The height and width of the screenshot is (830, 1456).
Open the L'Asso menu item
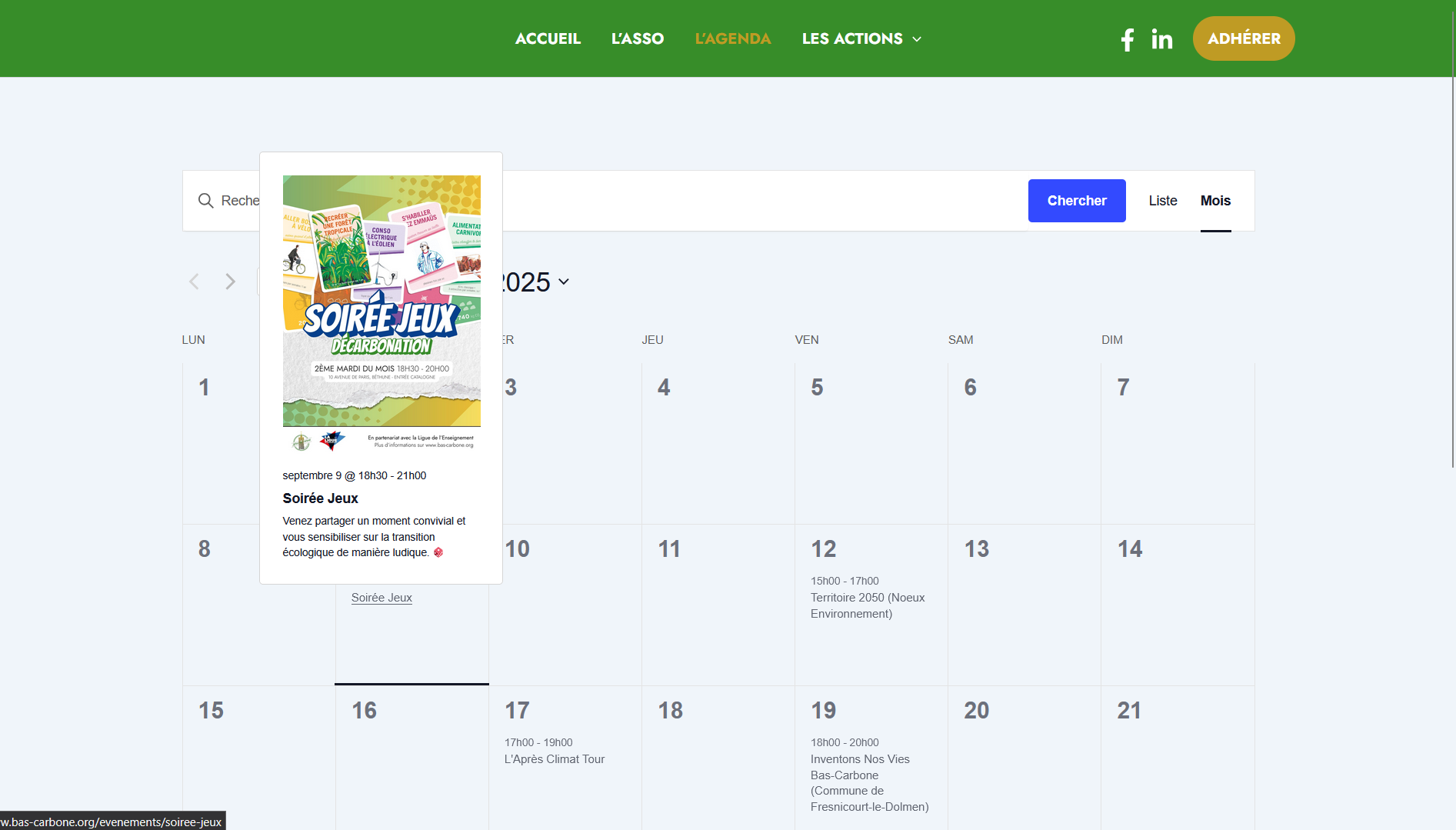[x=637, y=38]
